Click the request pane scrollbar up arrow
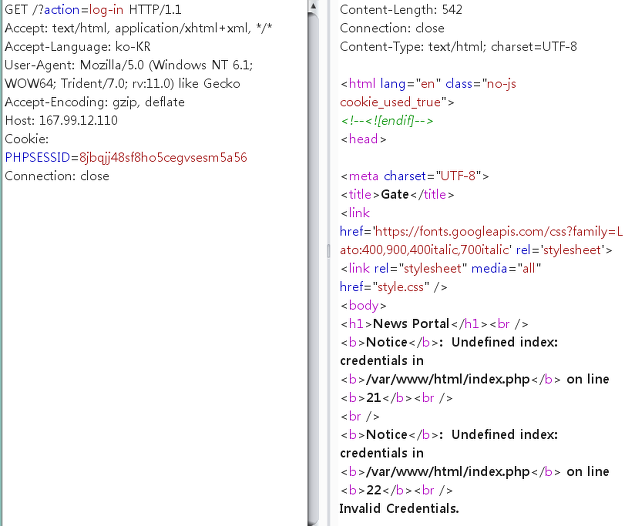Image resolution: width=635 pixels, height=526 pixels. coord(313,6)
